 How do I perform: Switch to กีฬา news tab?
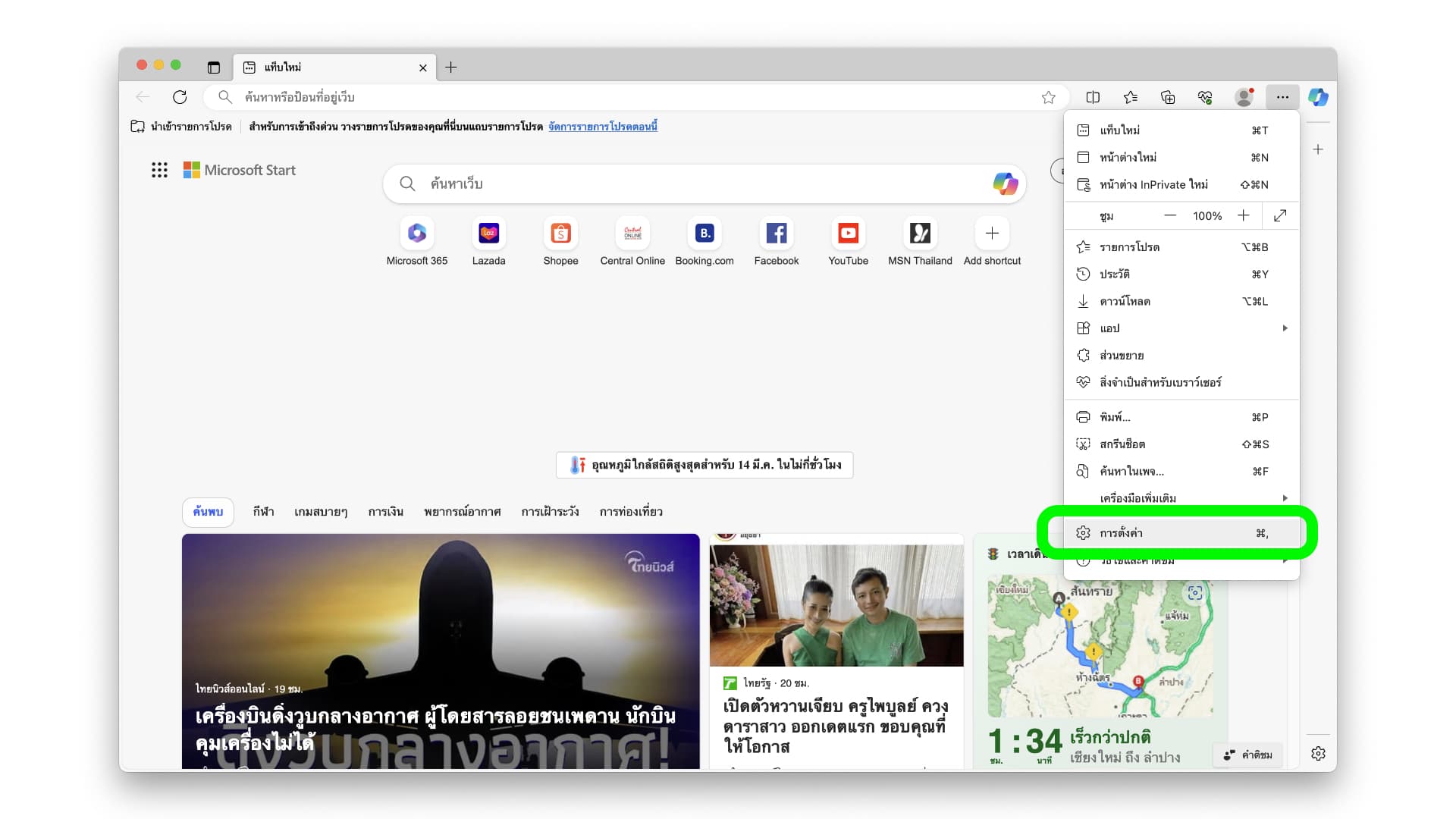263,512
